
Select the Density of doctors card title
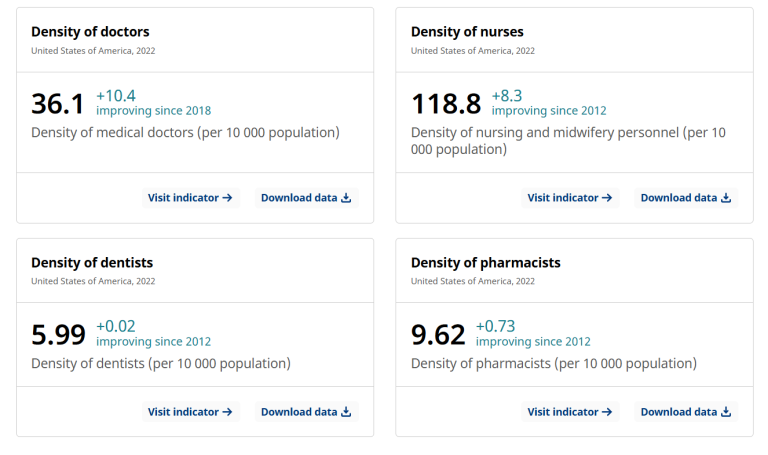point(90,32)
